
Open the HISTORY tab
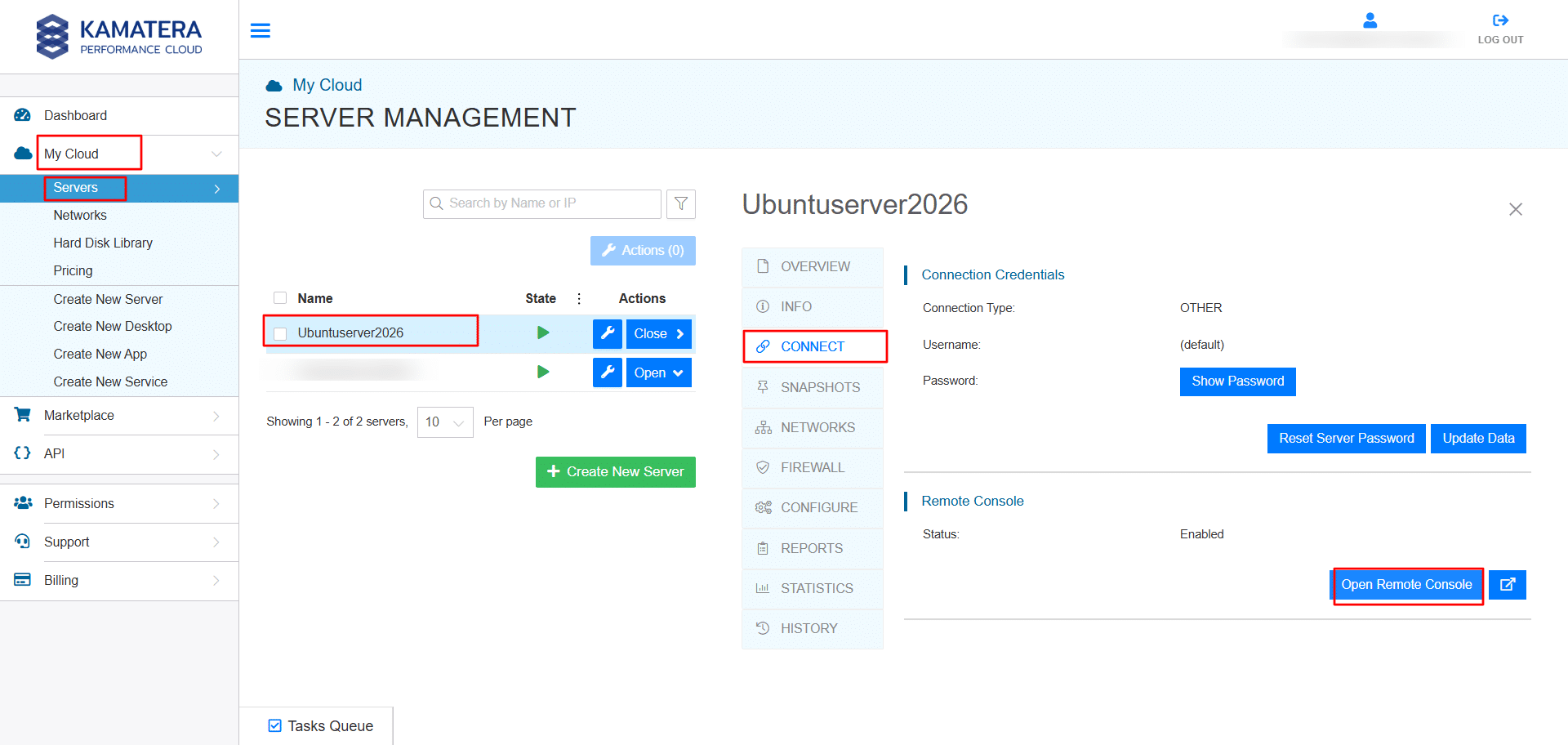coord(813,628)
